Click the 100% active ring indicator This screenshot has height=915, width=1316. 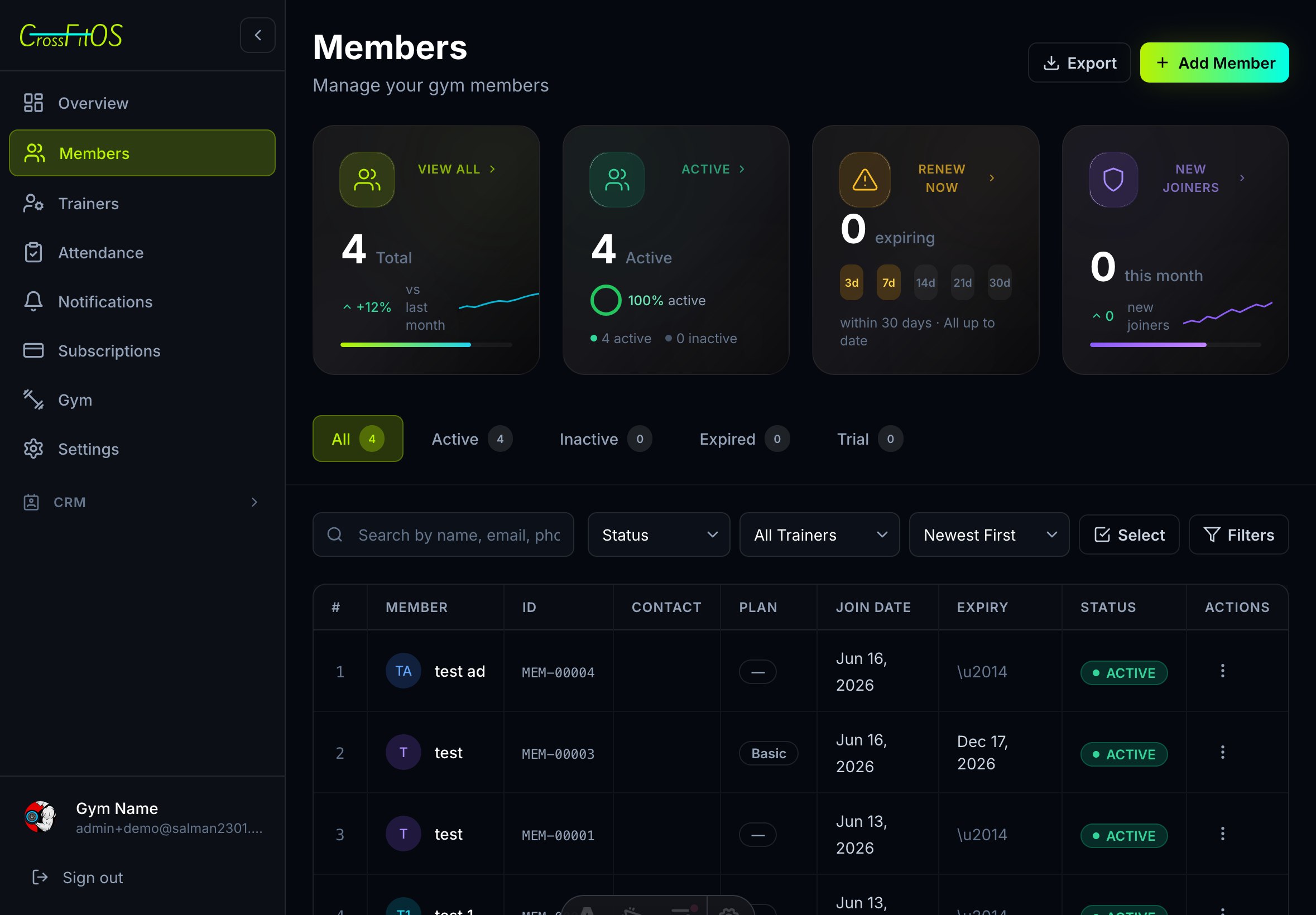[606, 300]
